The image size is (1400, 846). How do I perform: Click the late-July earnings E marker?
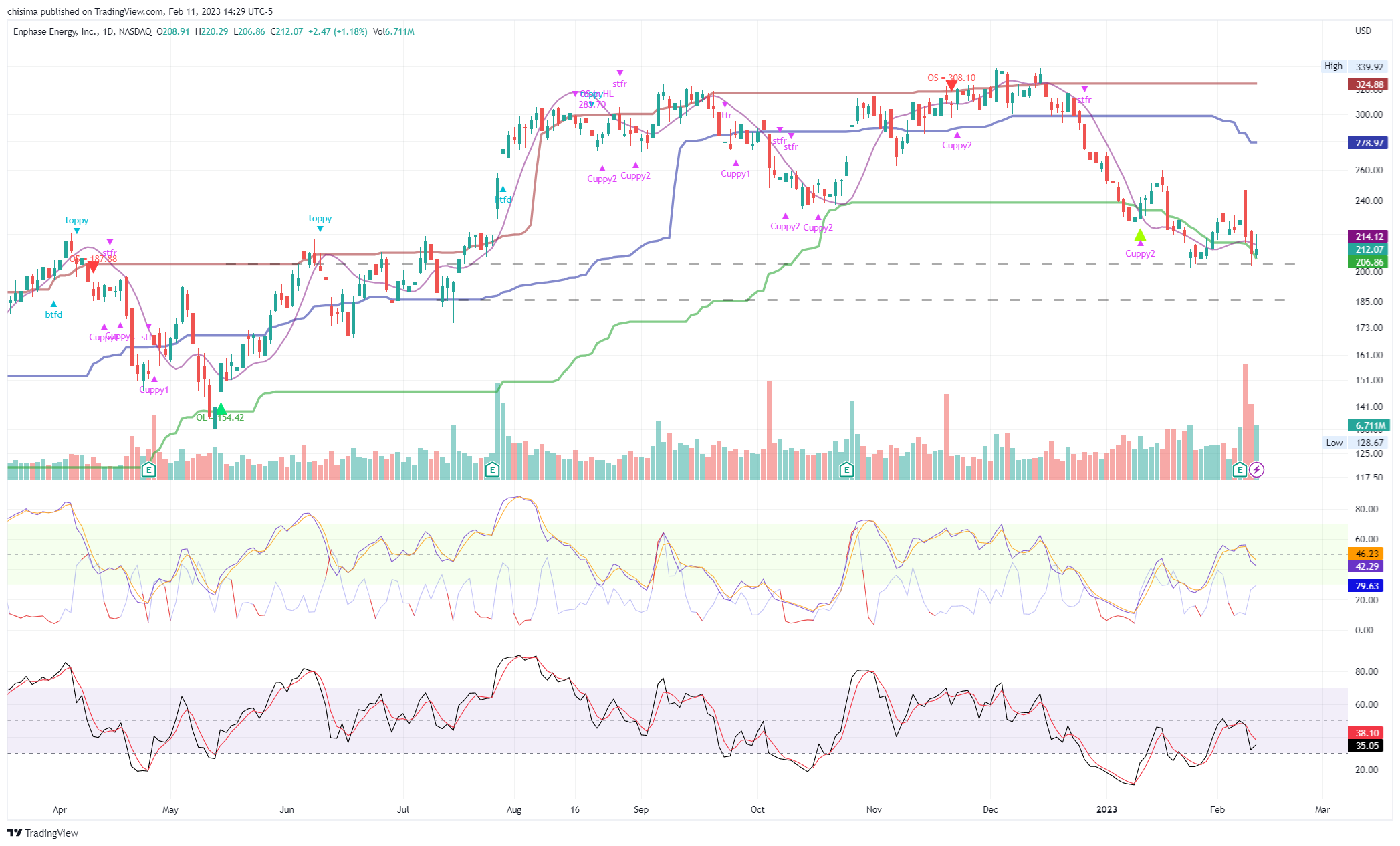tap(492, 470)
